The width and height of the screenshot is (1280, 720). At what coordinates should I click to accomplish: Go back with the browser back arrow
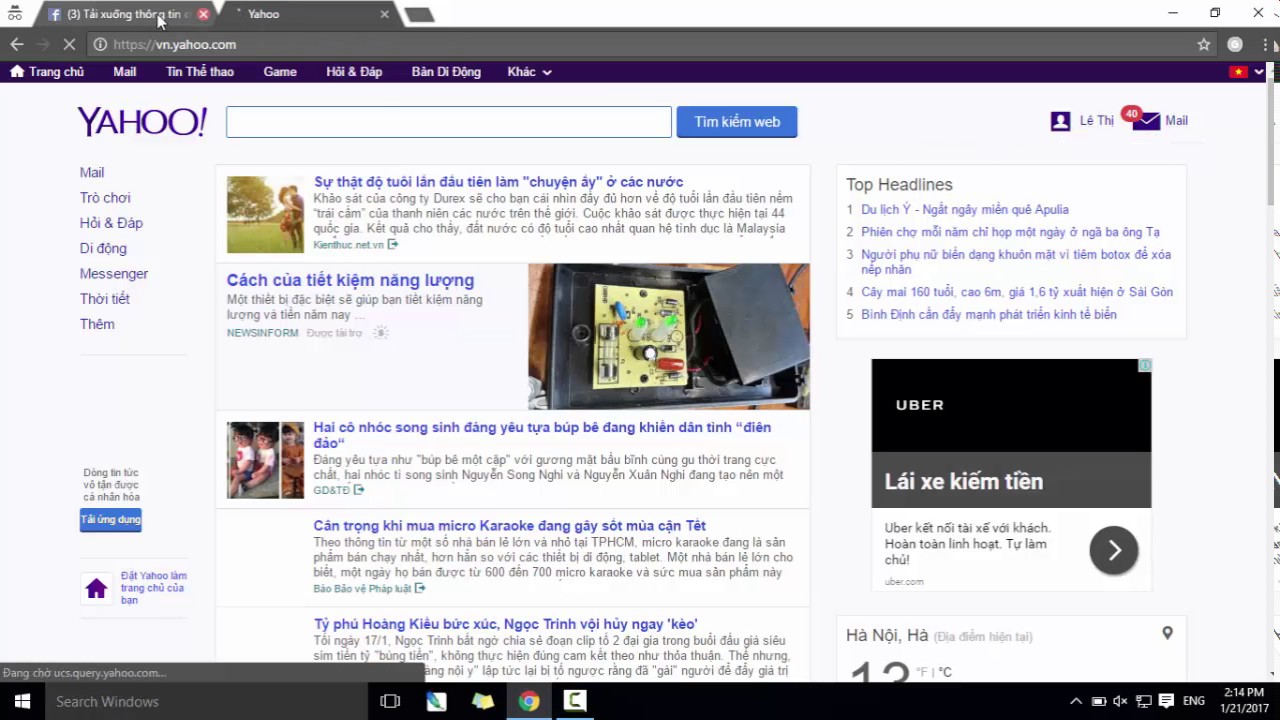tap(17, 44)
